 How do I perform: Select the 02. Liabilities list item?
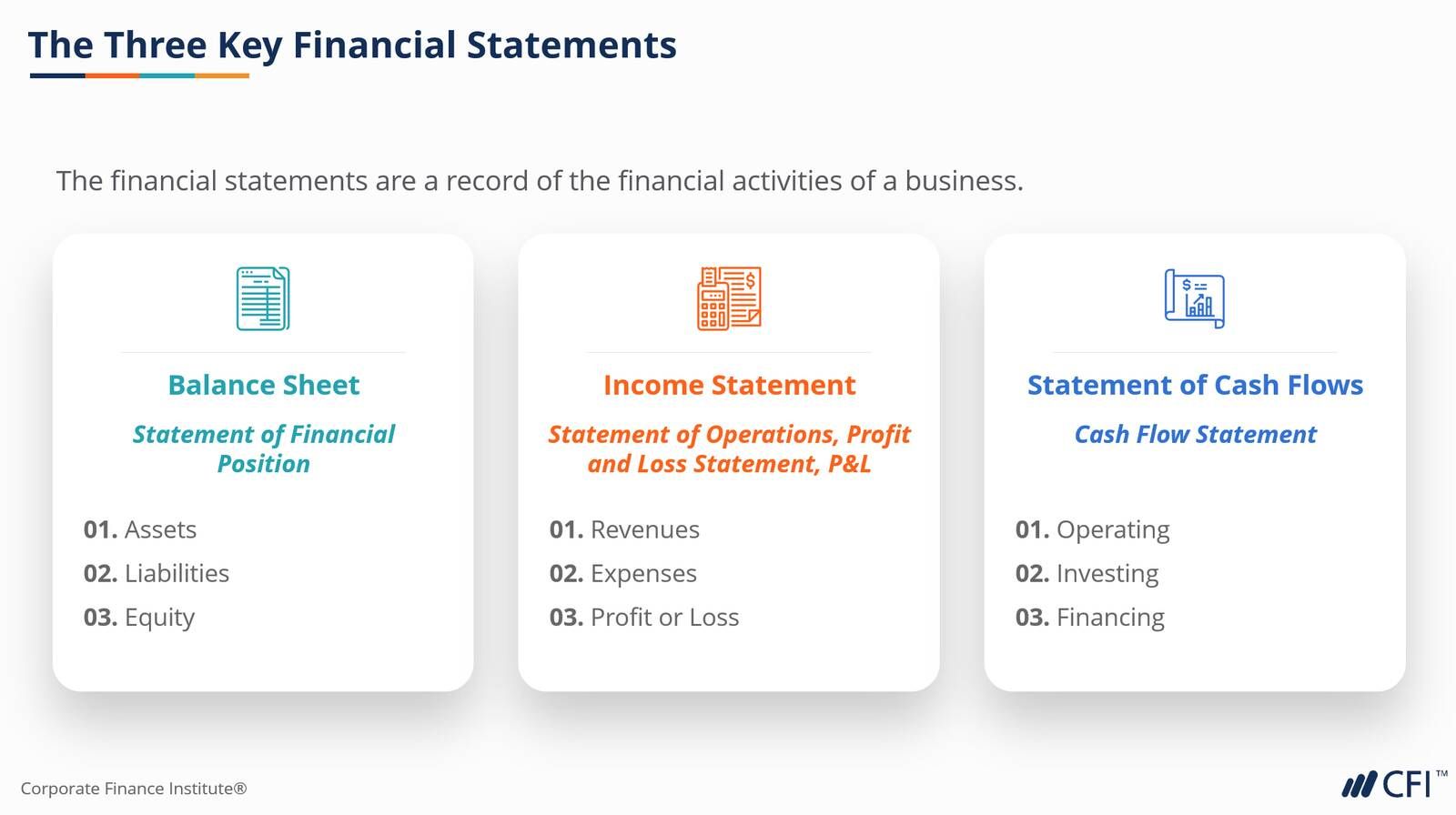pos(157,573)
